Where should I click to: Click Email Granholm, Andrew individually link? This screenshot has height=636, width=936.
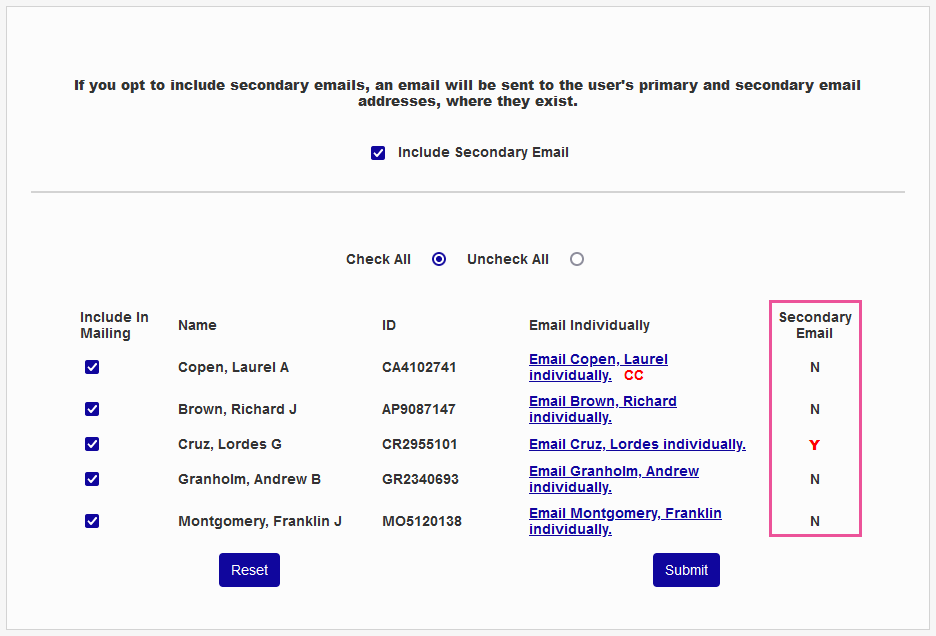point(613,472)
